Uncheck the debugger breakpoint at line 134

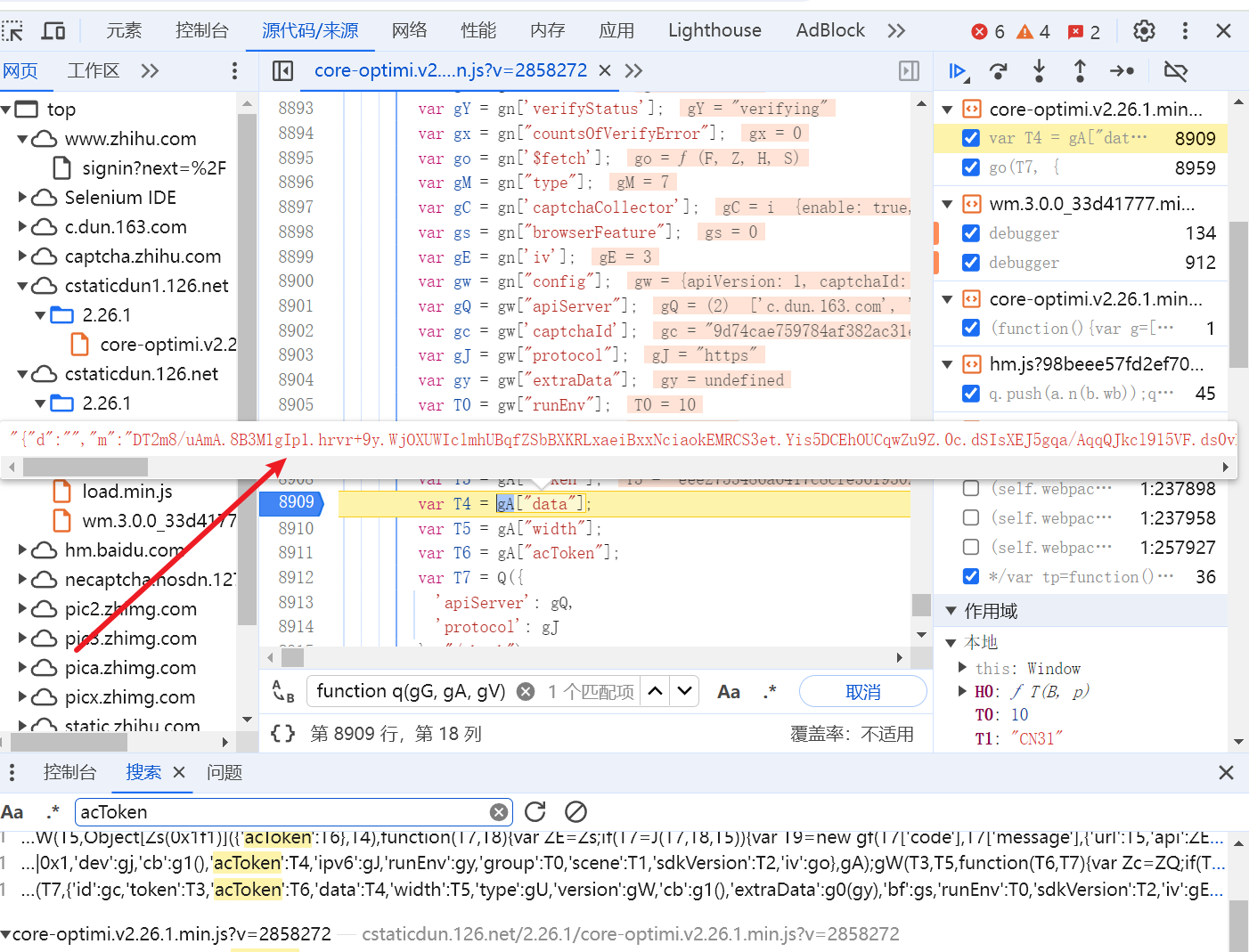971,233
